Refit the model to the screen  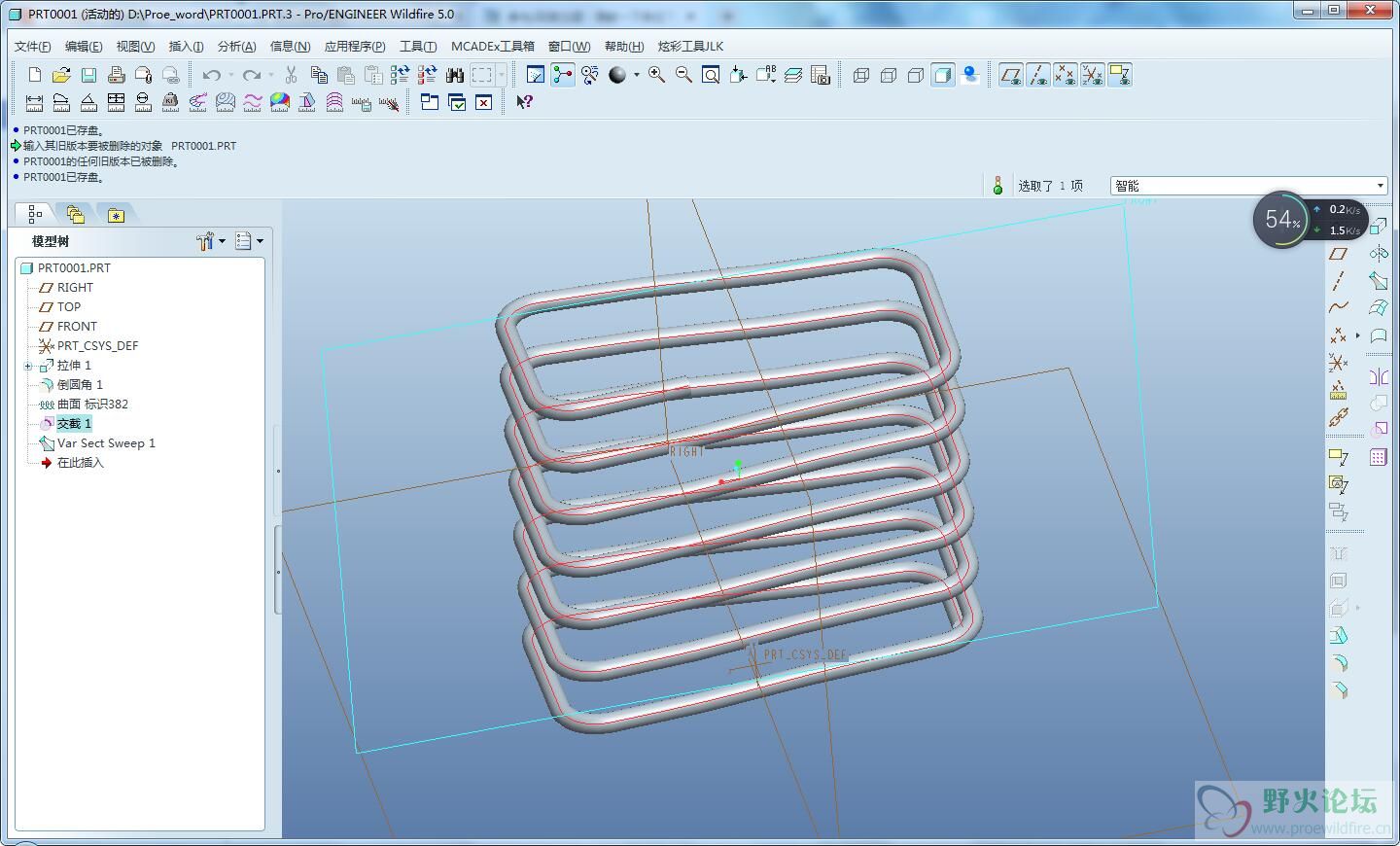point(711,75)
